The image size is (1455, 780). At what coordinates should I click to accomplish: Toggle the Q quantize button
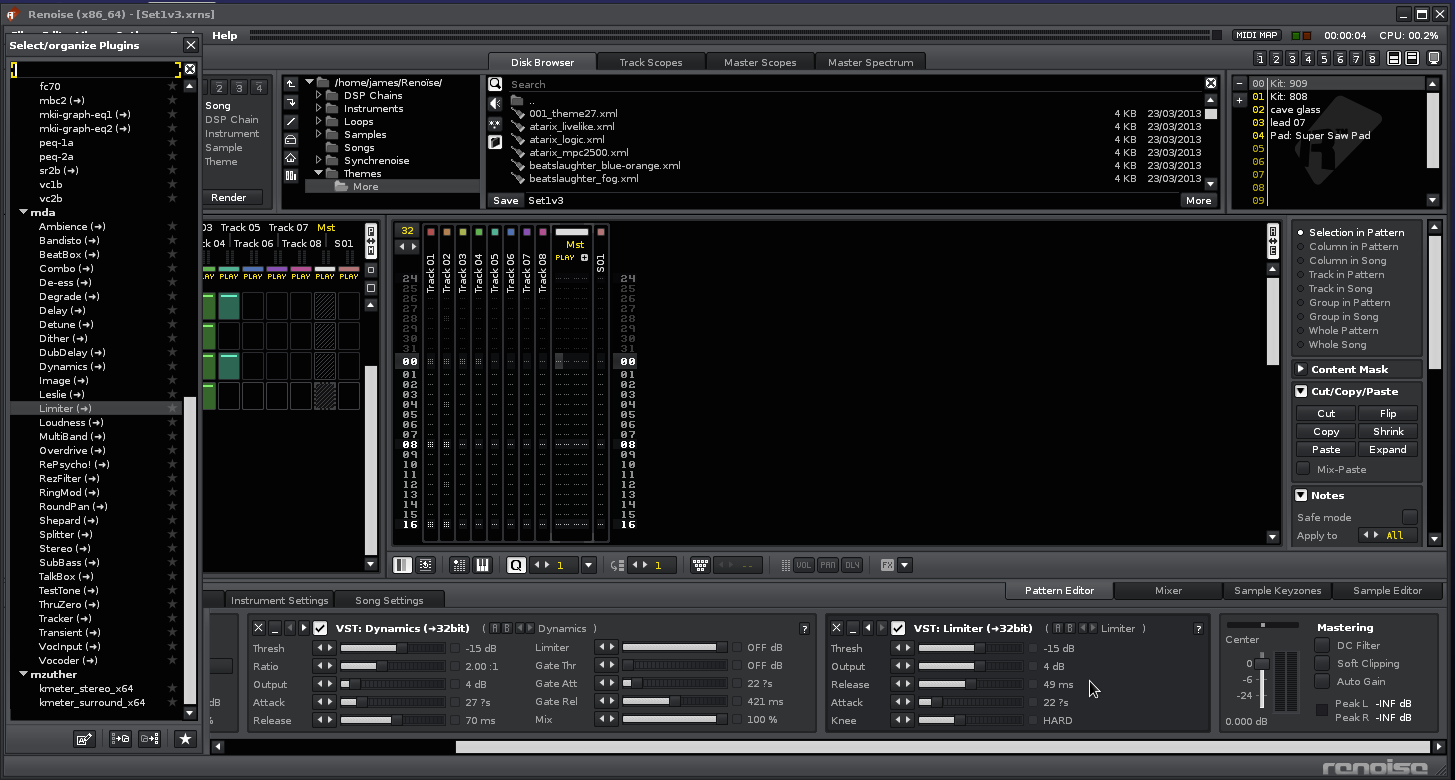click(516, 565)
